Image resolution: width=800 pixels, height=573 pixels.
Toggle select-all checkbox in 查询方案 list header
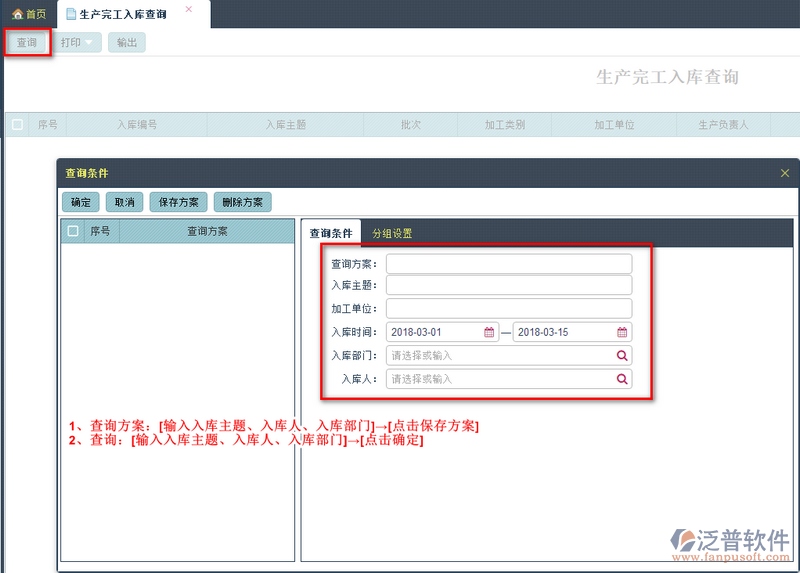[x=73, y=231]
